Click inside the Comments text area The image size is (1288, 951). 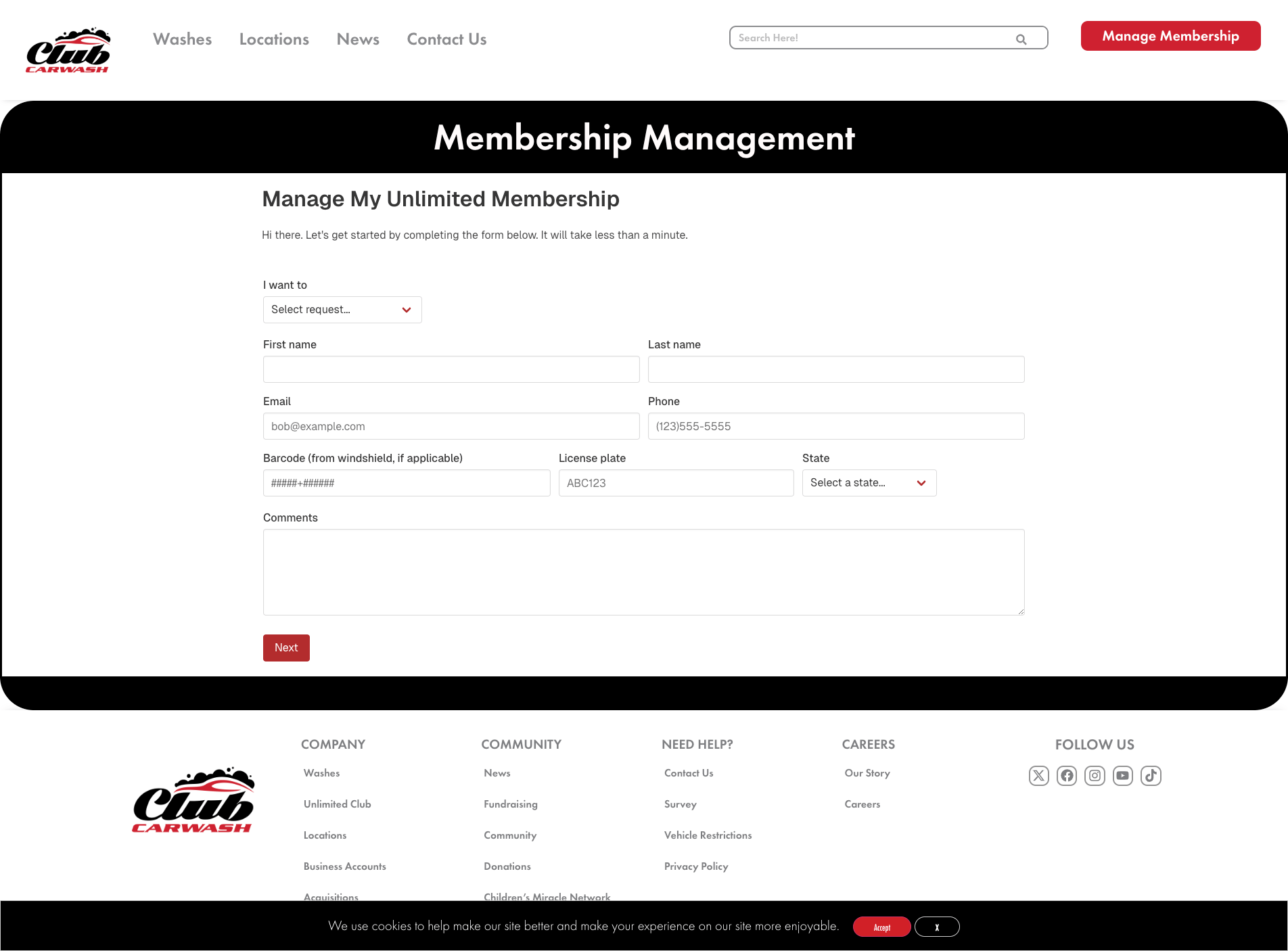643,572
